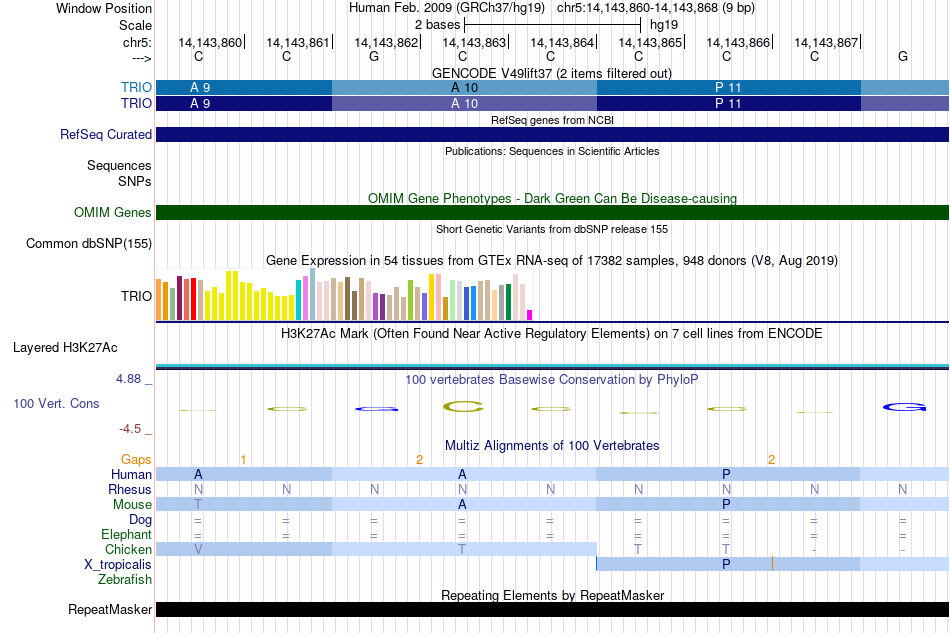Viewport: 950px width, 633px height.
Task: Click the GENCODE V49lift37 track title
Action: coord(552,73)
